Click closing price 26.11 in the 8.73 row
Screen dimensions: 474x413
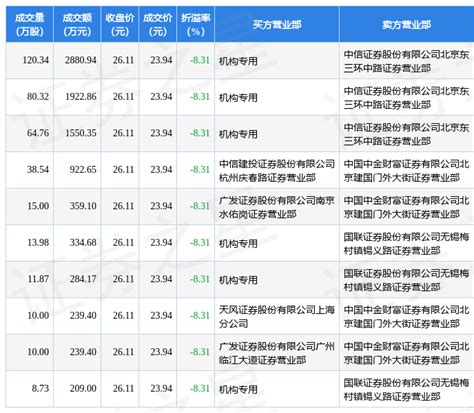tap(123, 389)
